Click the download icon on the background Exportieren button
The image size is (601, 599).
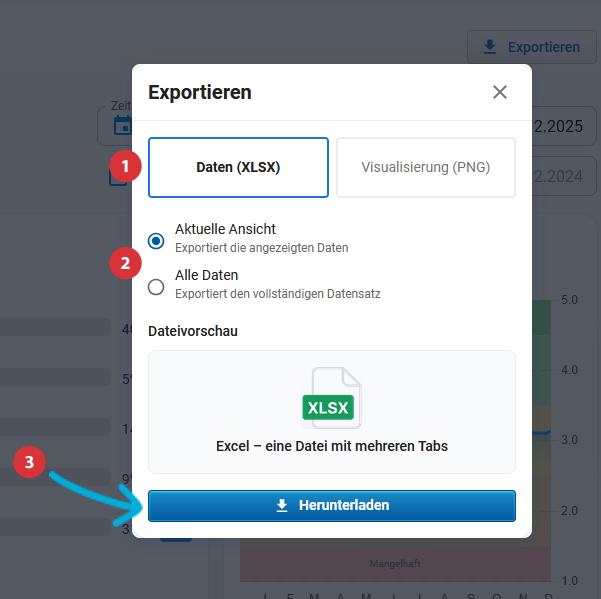(x=489, y=47)
